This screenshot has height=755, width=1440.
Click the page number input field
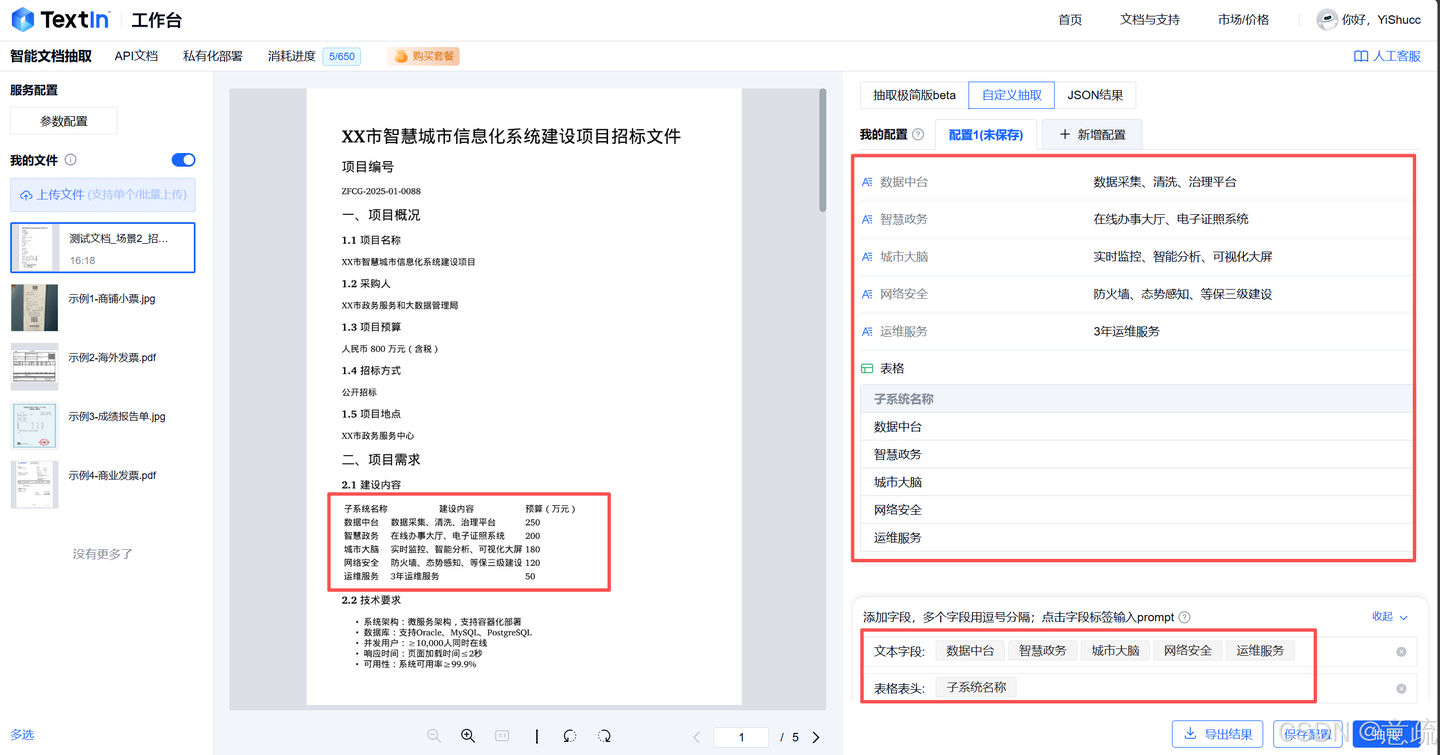click(x=741, y=737)
